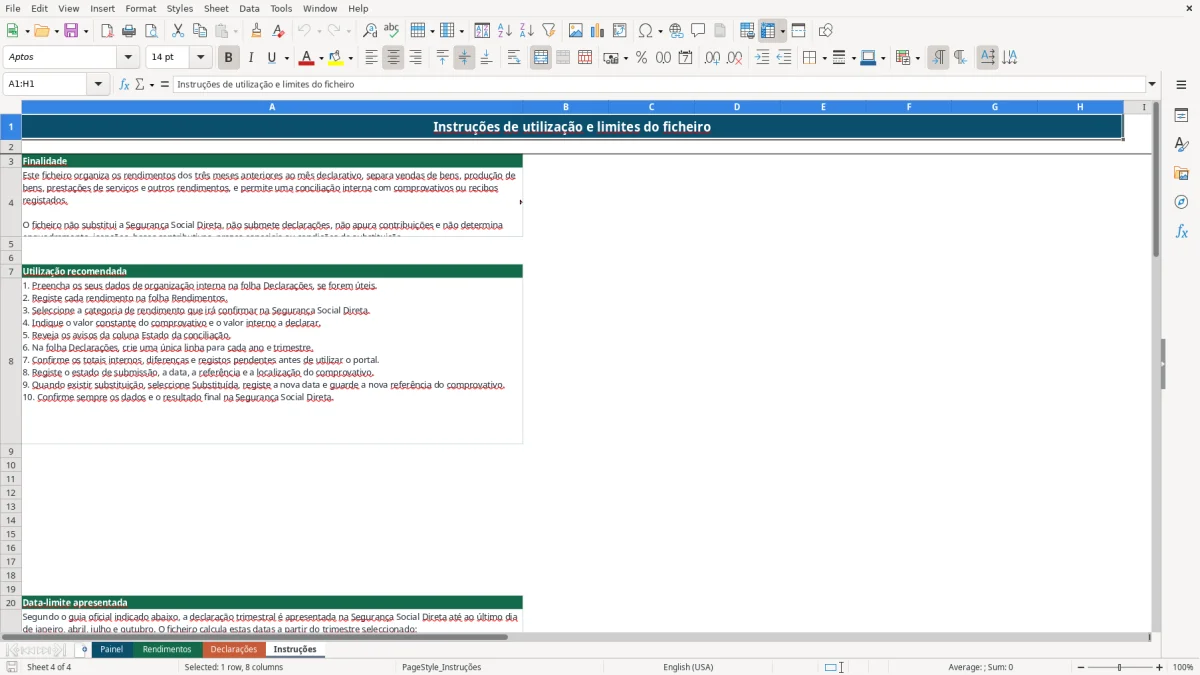Screen dimensions: 1200x675
Task: Click the zoom slider in status bar
Action: 1119,667
